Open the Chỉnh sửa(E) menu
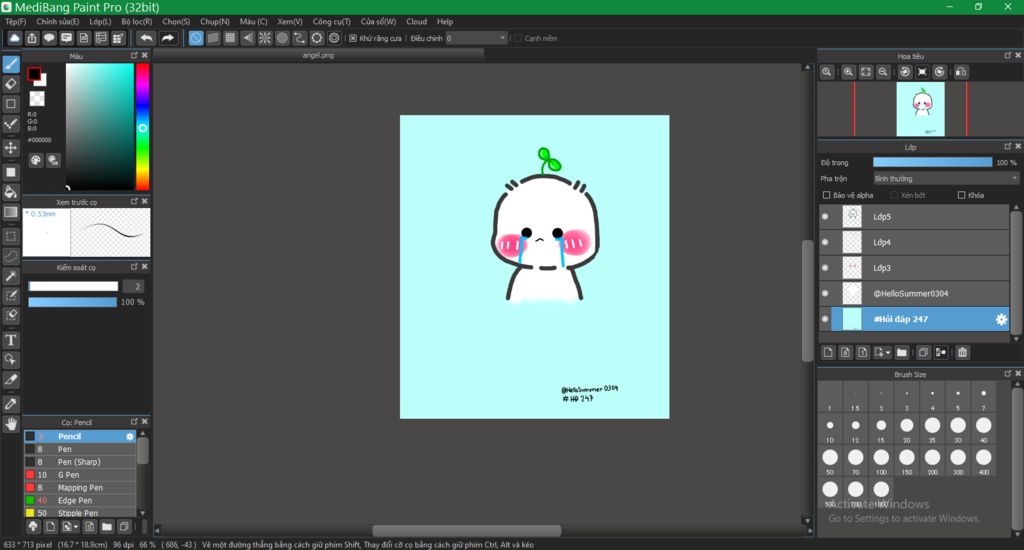Viewport: 1024px width, 550px height. point(57,22)
